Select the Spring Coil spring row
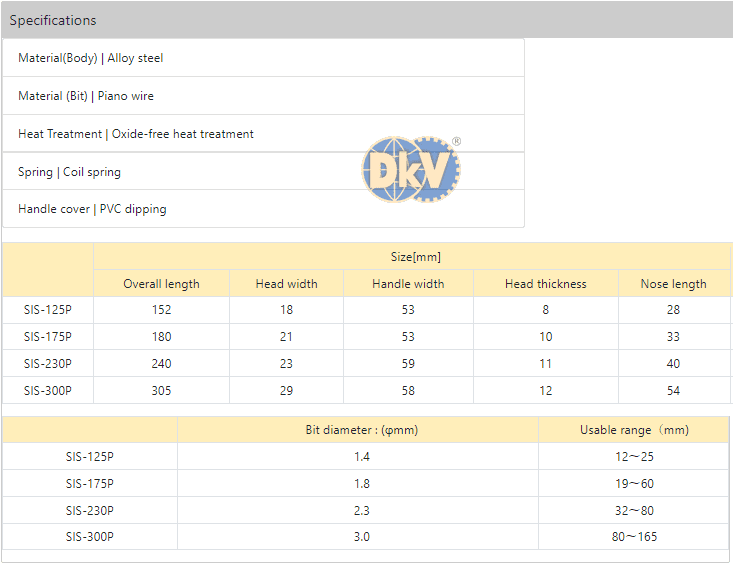This screenshot has height=566, width=733. click(69, 172)
